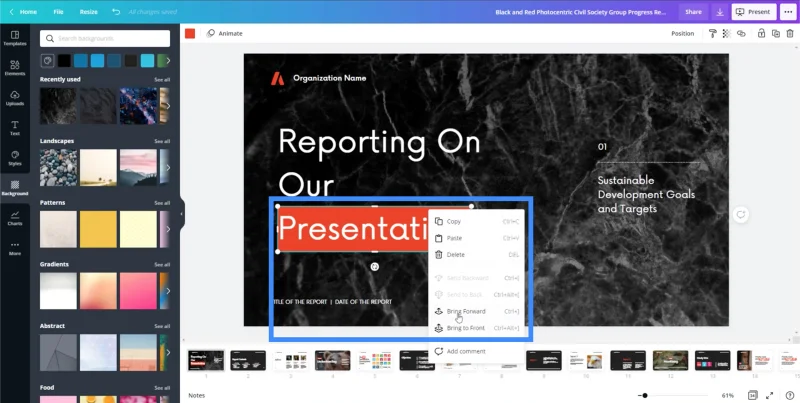Expand more color swatches with arrow

click(x=168, y=61)
